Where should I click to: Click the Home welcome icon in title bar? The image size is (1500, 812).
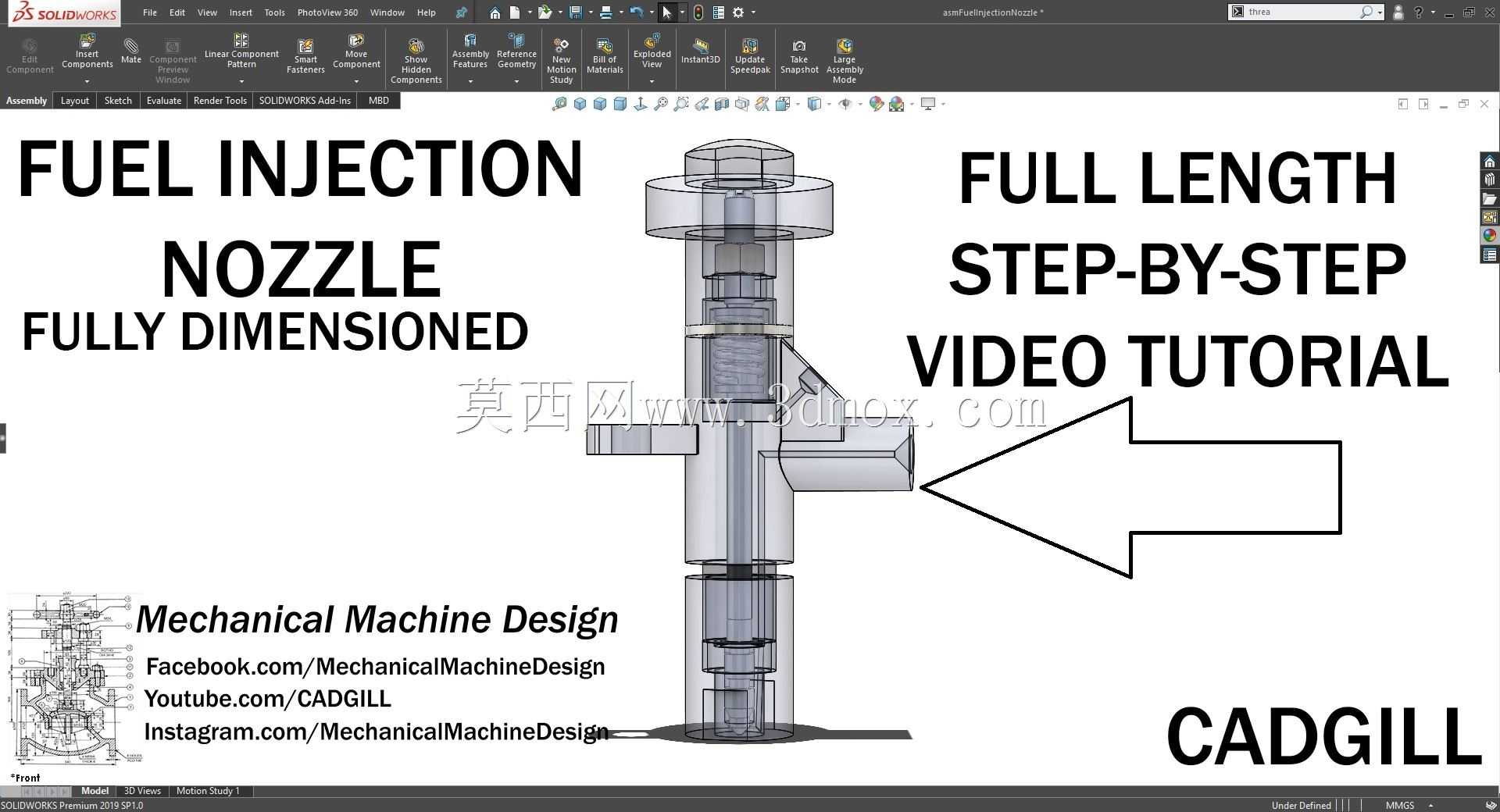tap(495, 12)
